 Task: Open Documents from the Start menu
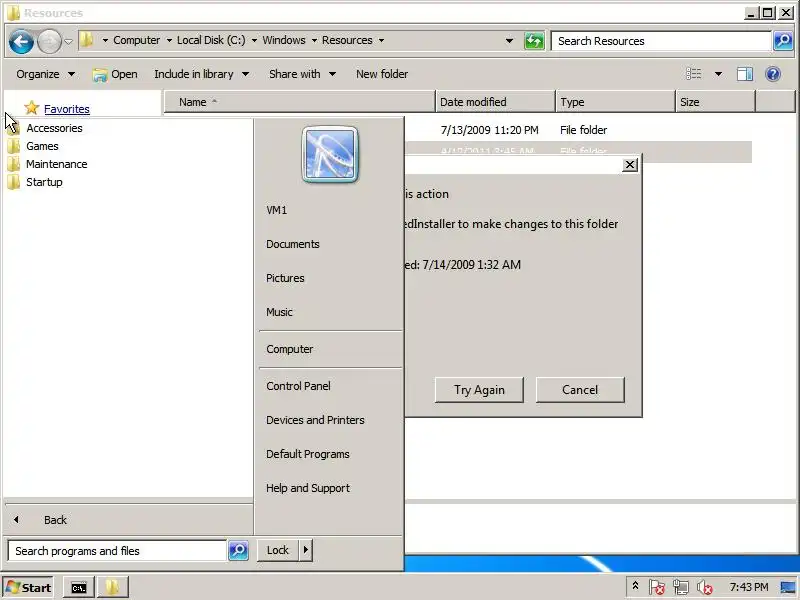(293, 244)
